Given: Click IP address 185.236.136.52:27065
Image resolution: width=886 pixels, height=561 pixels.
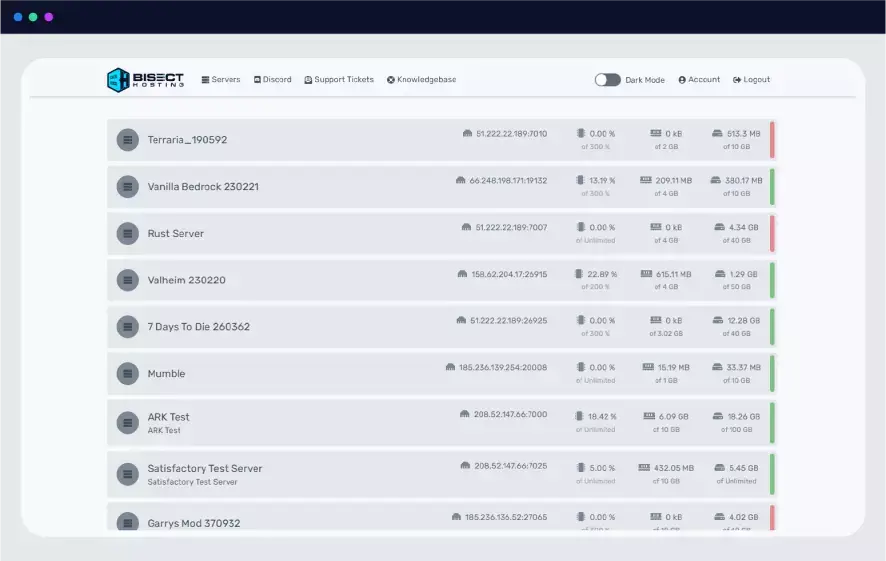Looking at the screenshot, I should (506, 517).
